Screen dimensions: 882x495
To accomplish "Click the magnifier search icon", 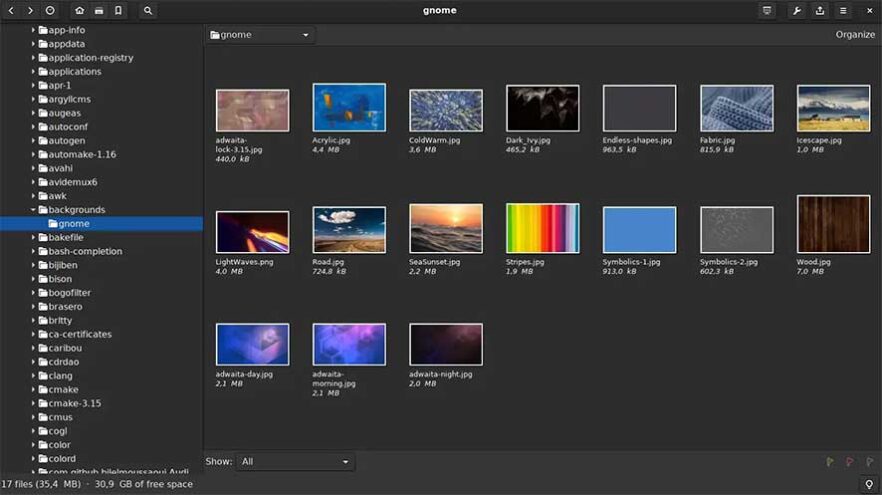I will [x=148, y=10].
